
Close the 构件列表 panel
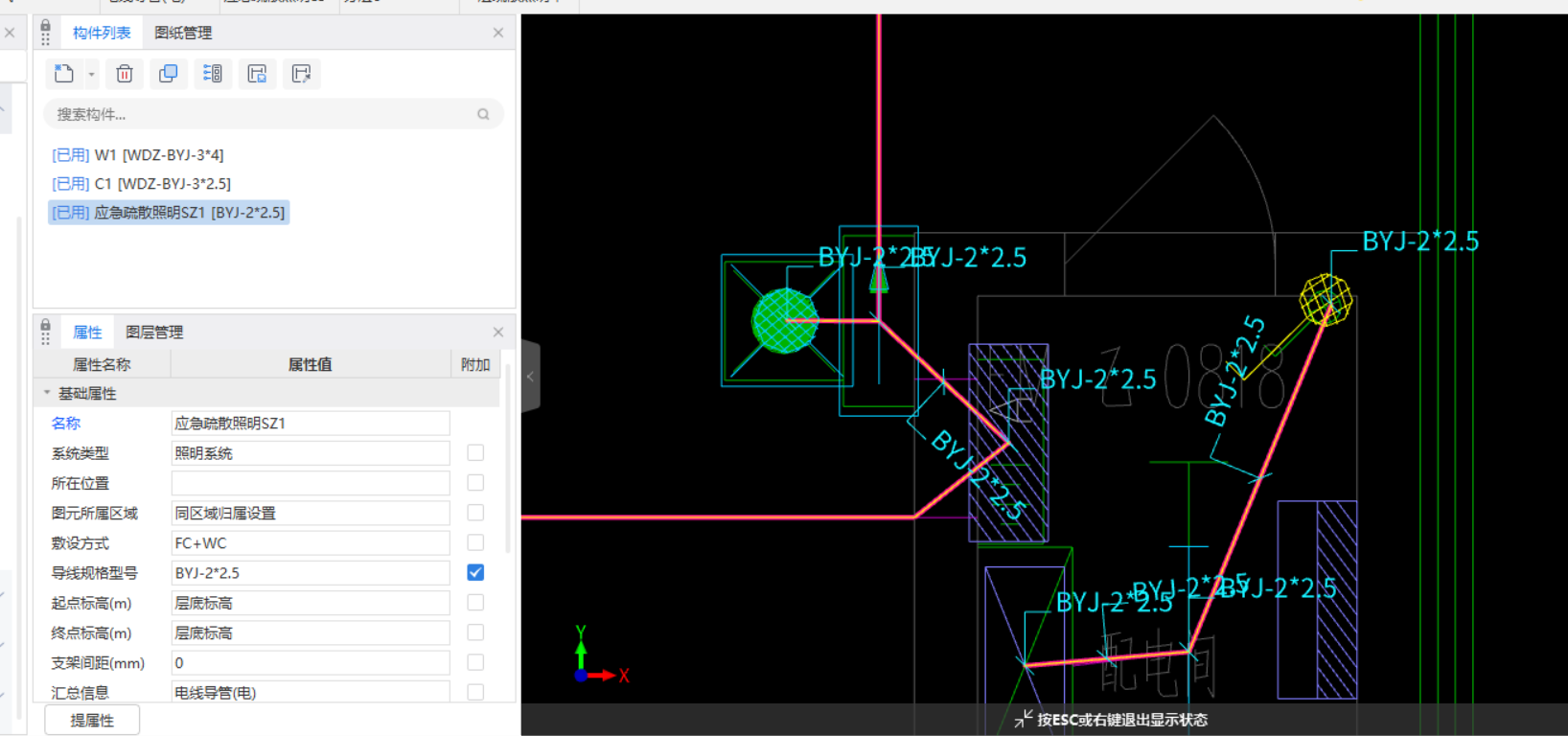498,33
